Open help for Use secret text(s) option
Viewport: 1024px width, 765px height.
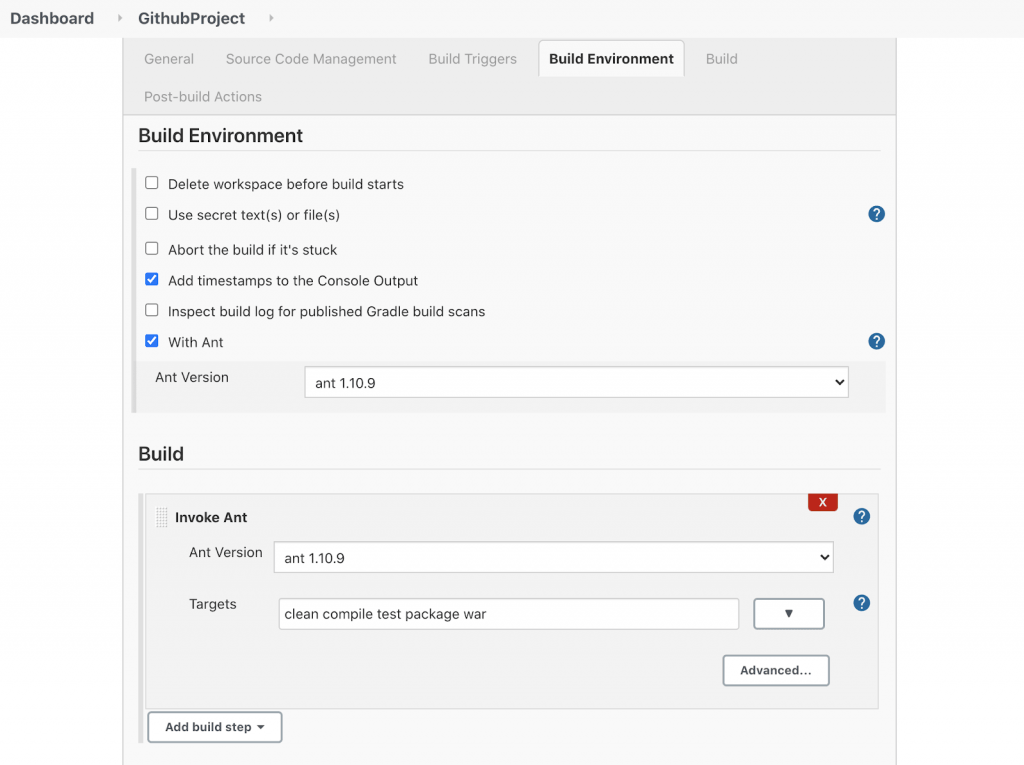[876, 214]
